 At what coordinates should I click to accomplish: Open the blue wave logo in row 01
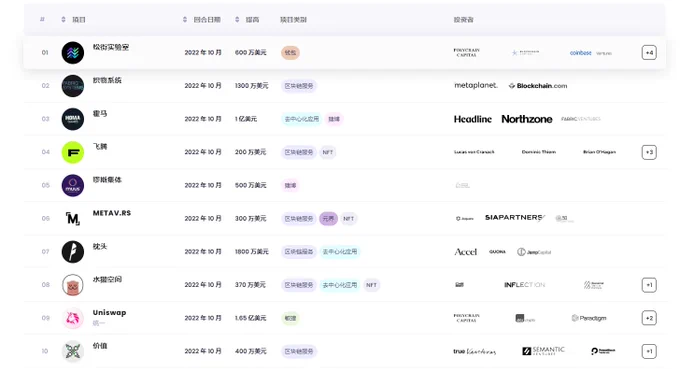point(72,52)
